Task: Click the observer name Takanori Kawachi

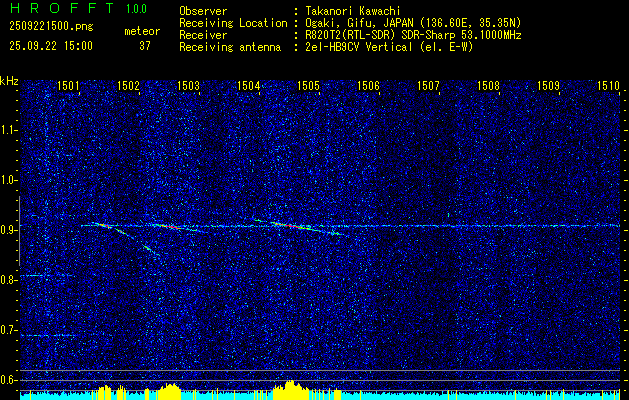Action: click(x=353, y=11)
